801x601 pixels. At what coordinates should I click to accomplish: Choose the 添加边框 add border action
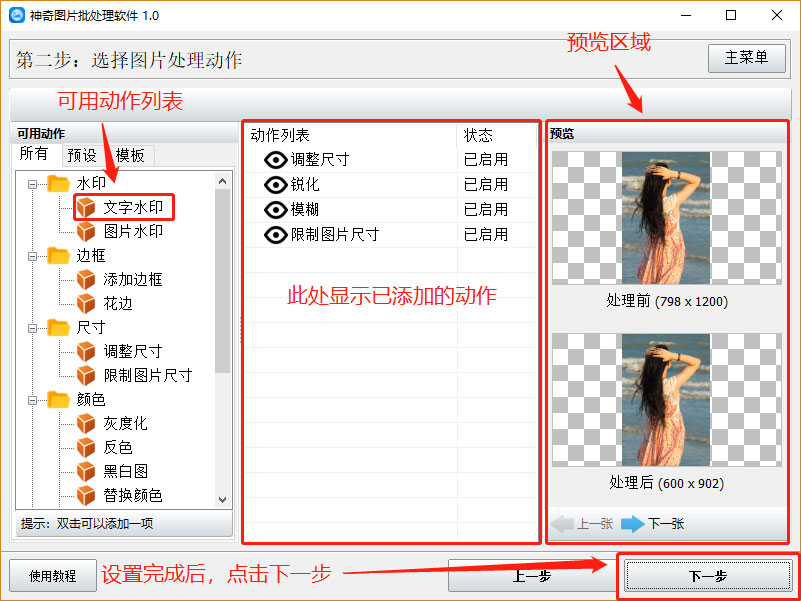pos(130,279)
